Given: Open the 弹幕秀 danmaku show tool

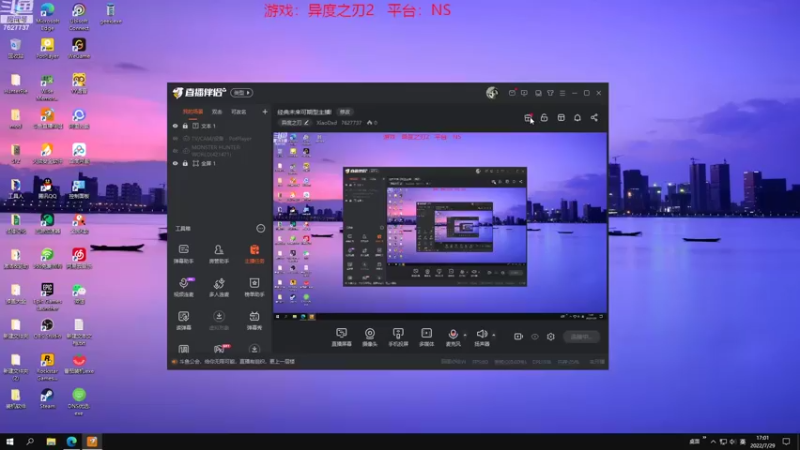Looking at the screenshot, I should coord(254,320).
